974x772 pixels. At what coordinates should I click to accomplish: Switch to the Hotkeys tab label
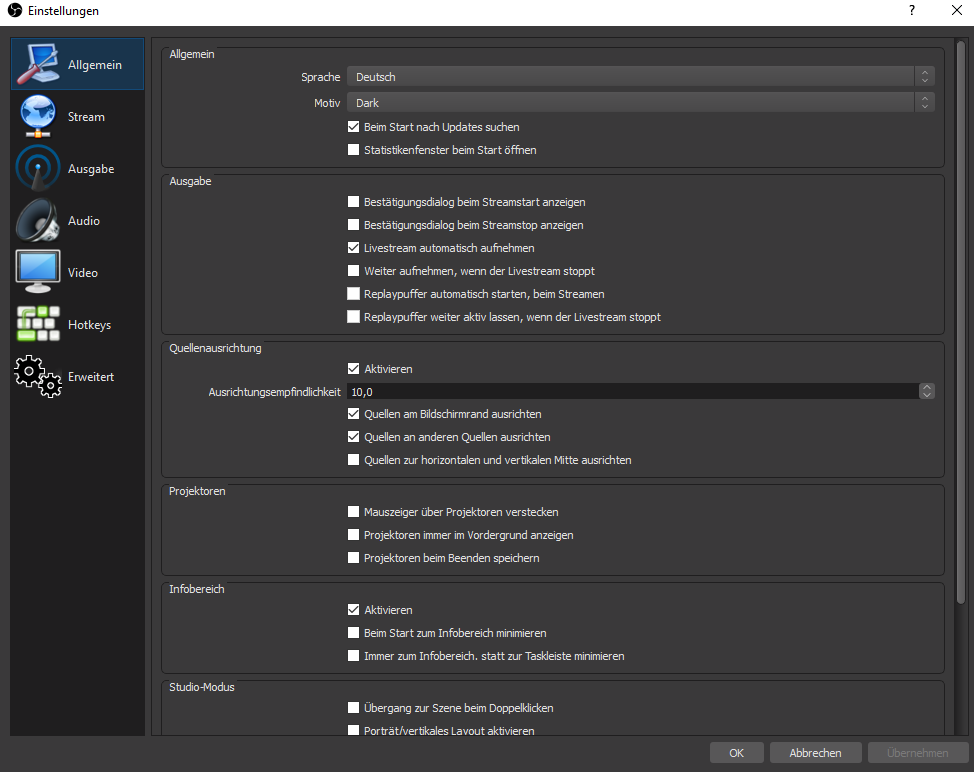click(x=89, y=325)
